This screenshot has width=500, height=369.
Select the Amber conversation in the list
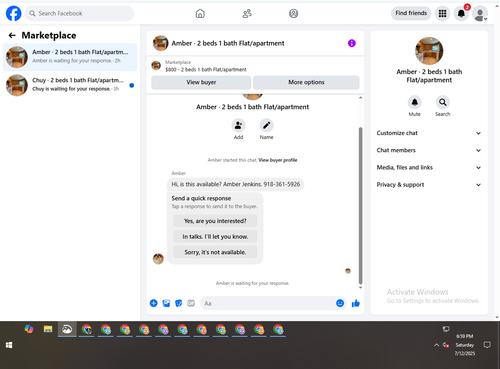pyautogui.click(x=70, y=57)
